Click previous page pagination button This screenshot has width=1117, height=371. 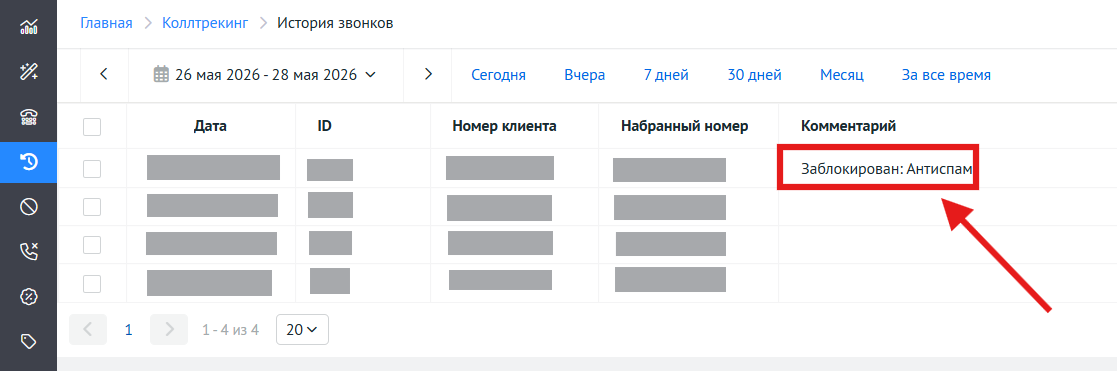(x=88, y=329)
